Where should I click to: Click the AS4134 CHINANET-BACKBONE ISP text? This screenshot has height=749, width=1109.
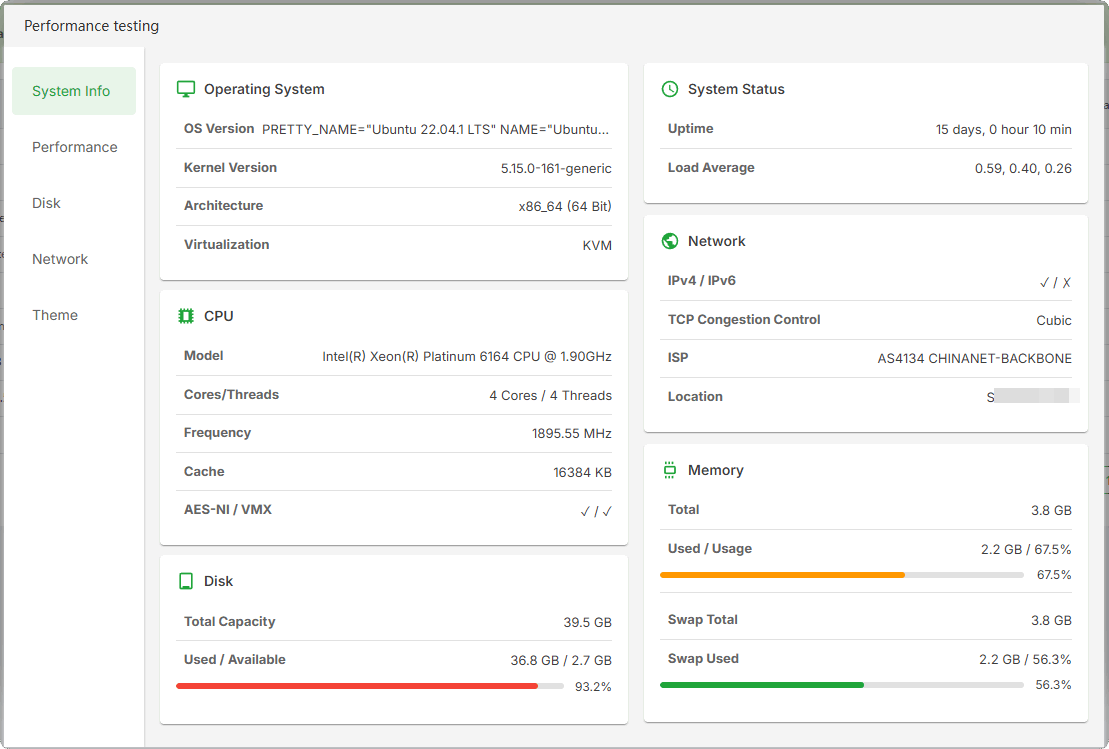974,358
